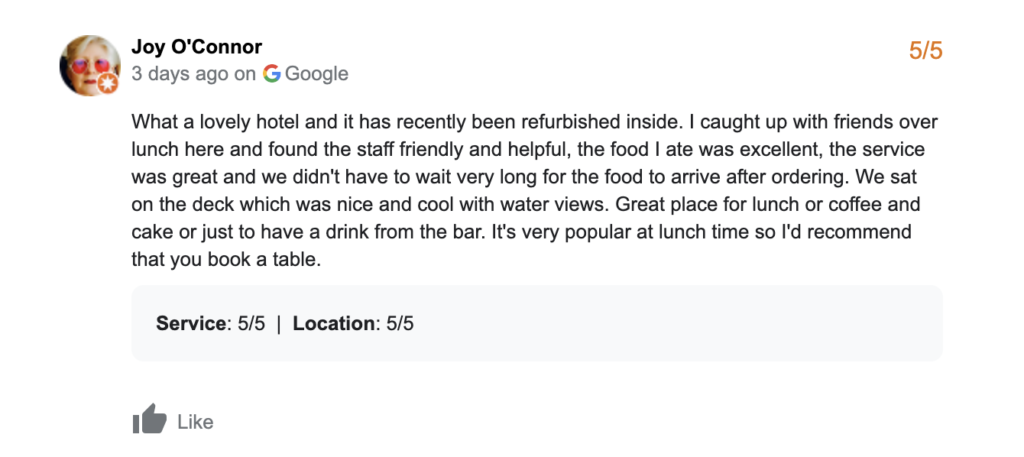Screen dimensions: 1024x457
Task: Click the bold Service label
Action: tap(191, 324)
